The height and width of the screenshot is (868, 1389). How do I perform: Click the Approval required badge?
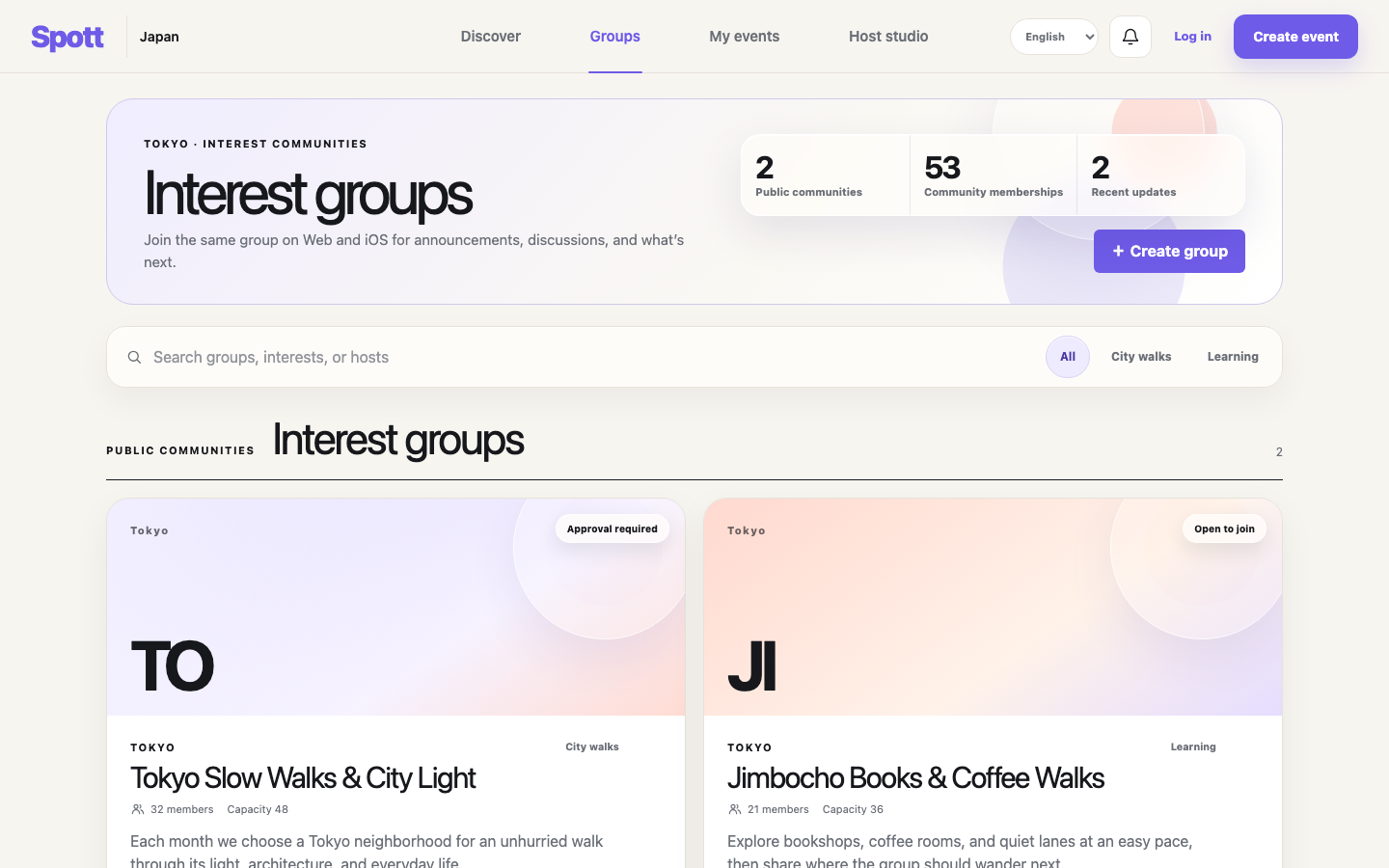pos(613,529)
